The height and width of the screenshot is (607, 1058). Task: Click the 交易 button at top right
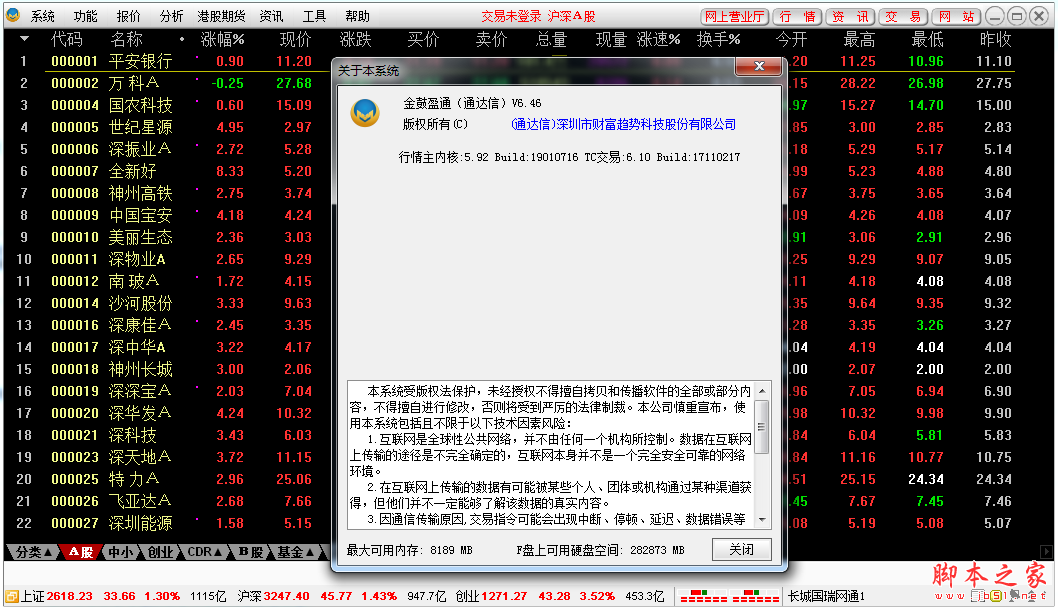point(903,16)
